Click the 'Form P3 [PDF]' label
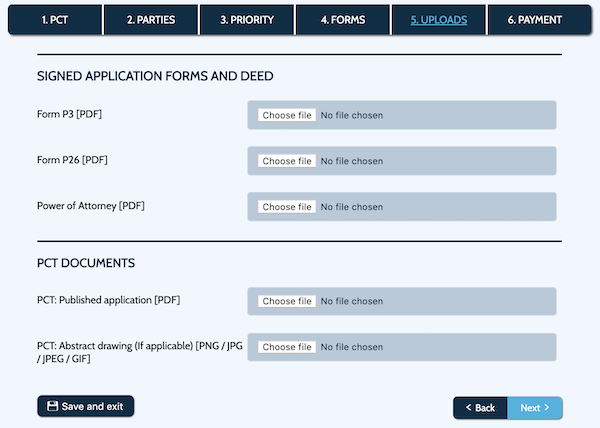600x428 pixels. pyautogui.click(x=69, y=114)
